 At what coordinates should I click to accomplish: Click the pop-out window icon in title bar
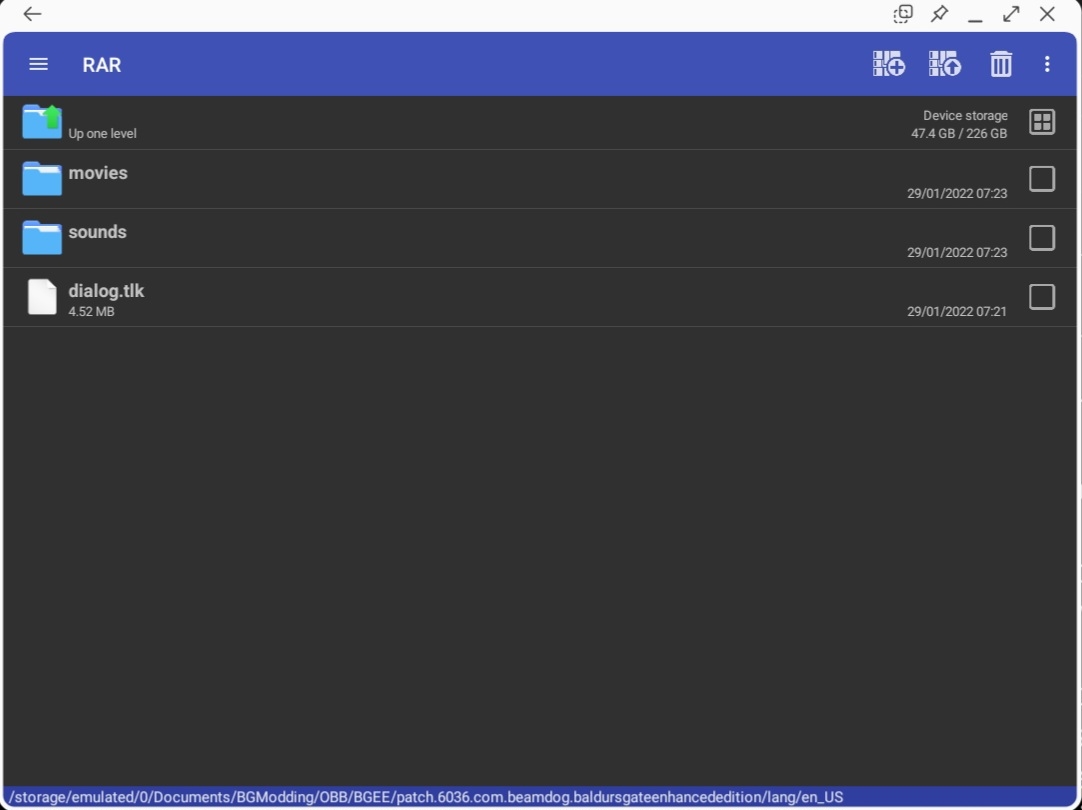tap(903, 14)
